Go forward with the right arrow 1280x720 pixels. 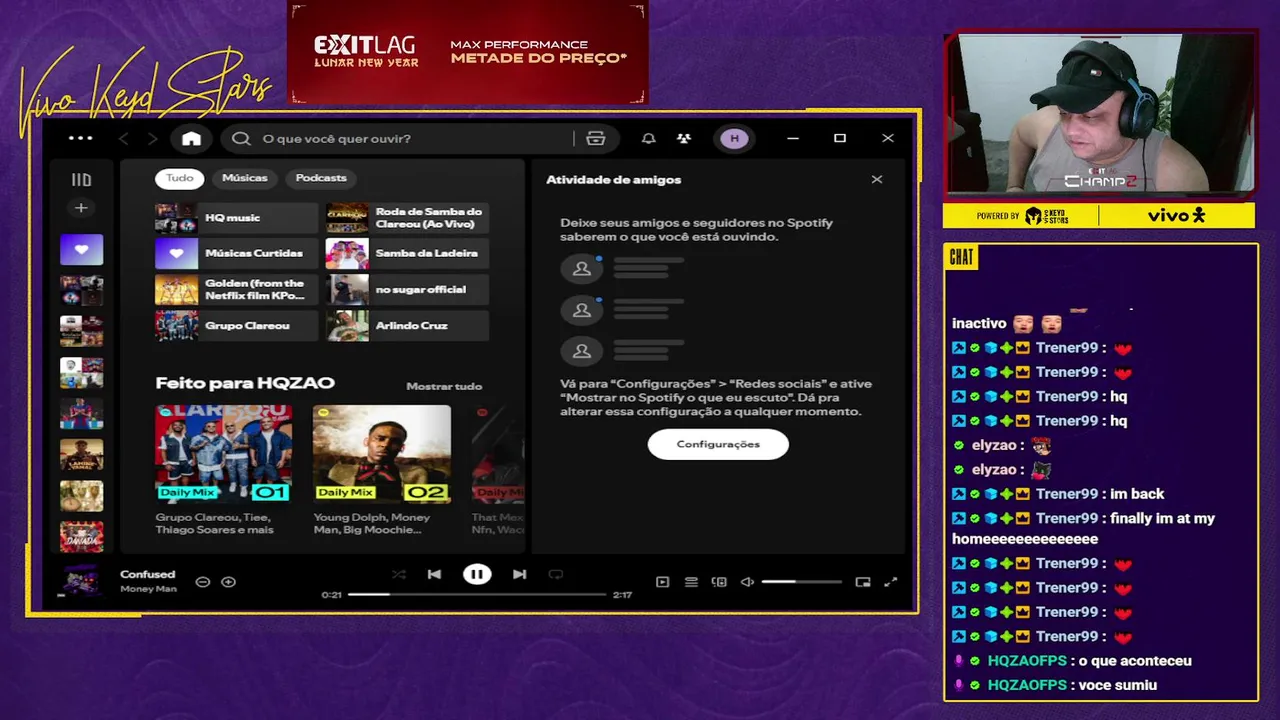point(152,138)
